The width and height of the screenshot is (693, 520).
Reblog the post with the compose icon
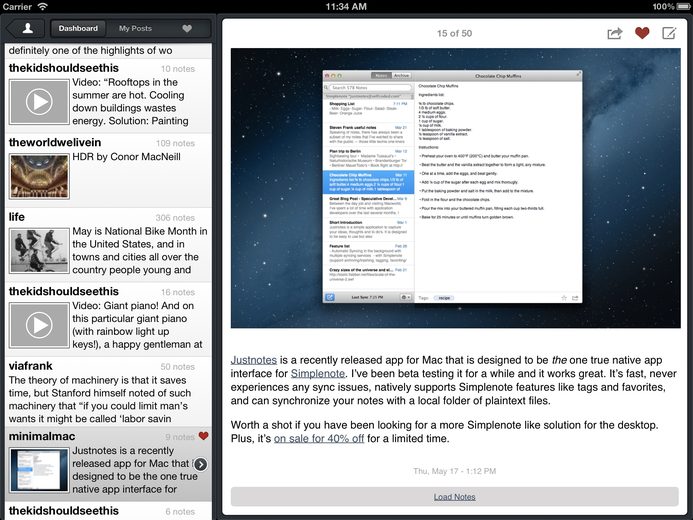(669, 33)
